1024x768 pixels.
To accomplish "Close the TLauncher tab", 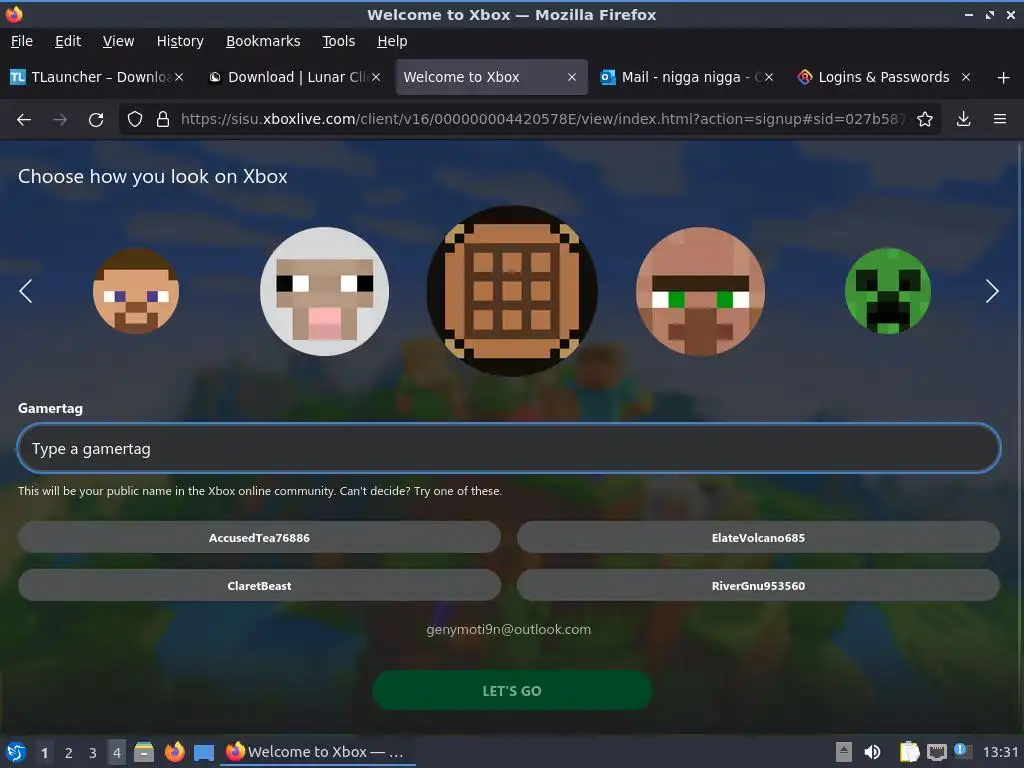I will coord(179,77).
